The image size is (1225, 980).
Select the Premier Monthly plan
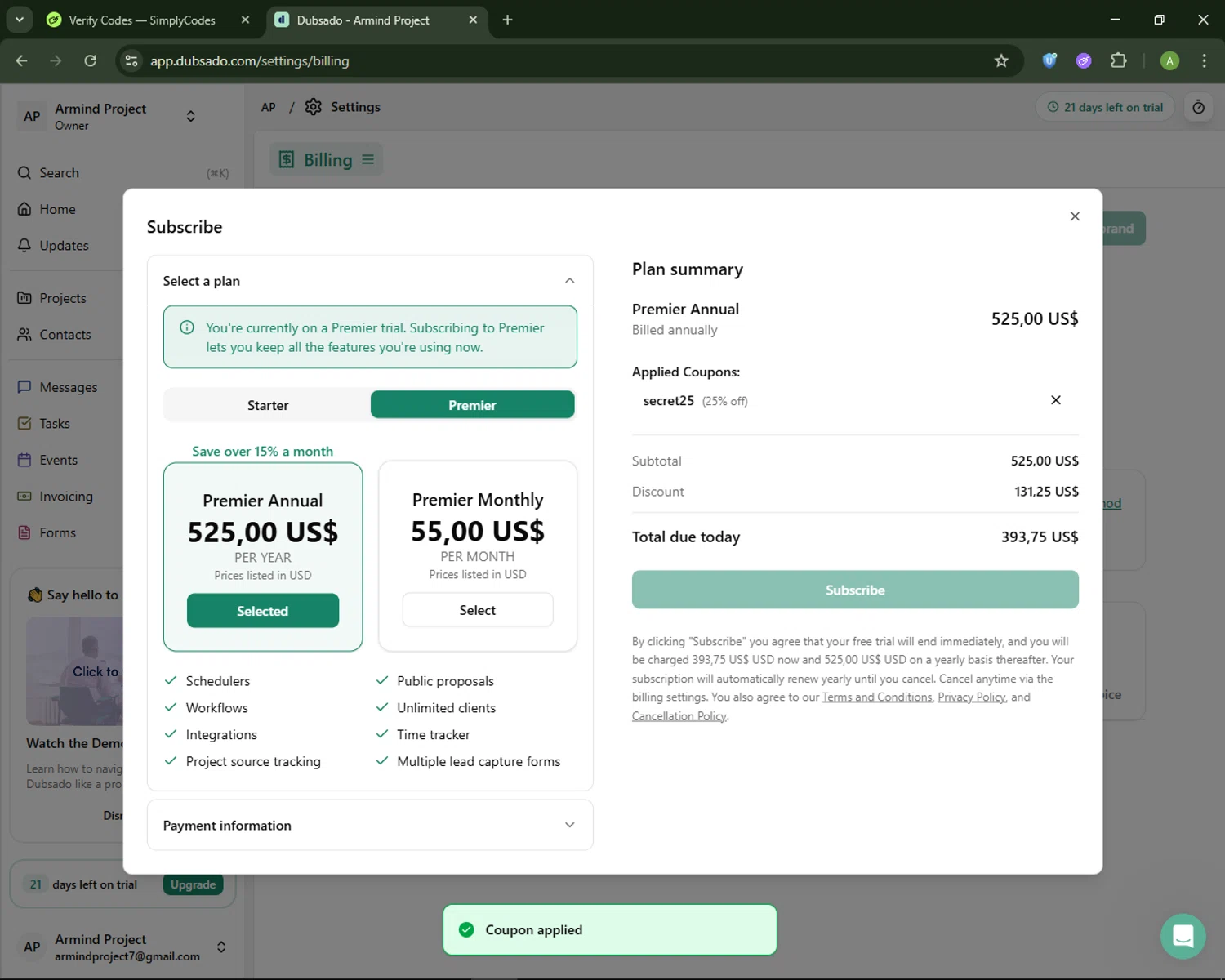pyautogui.click(x=478, y=610)
